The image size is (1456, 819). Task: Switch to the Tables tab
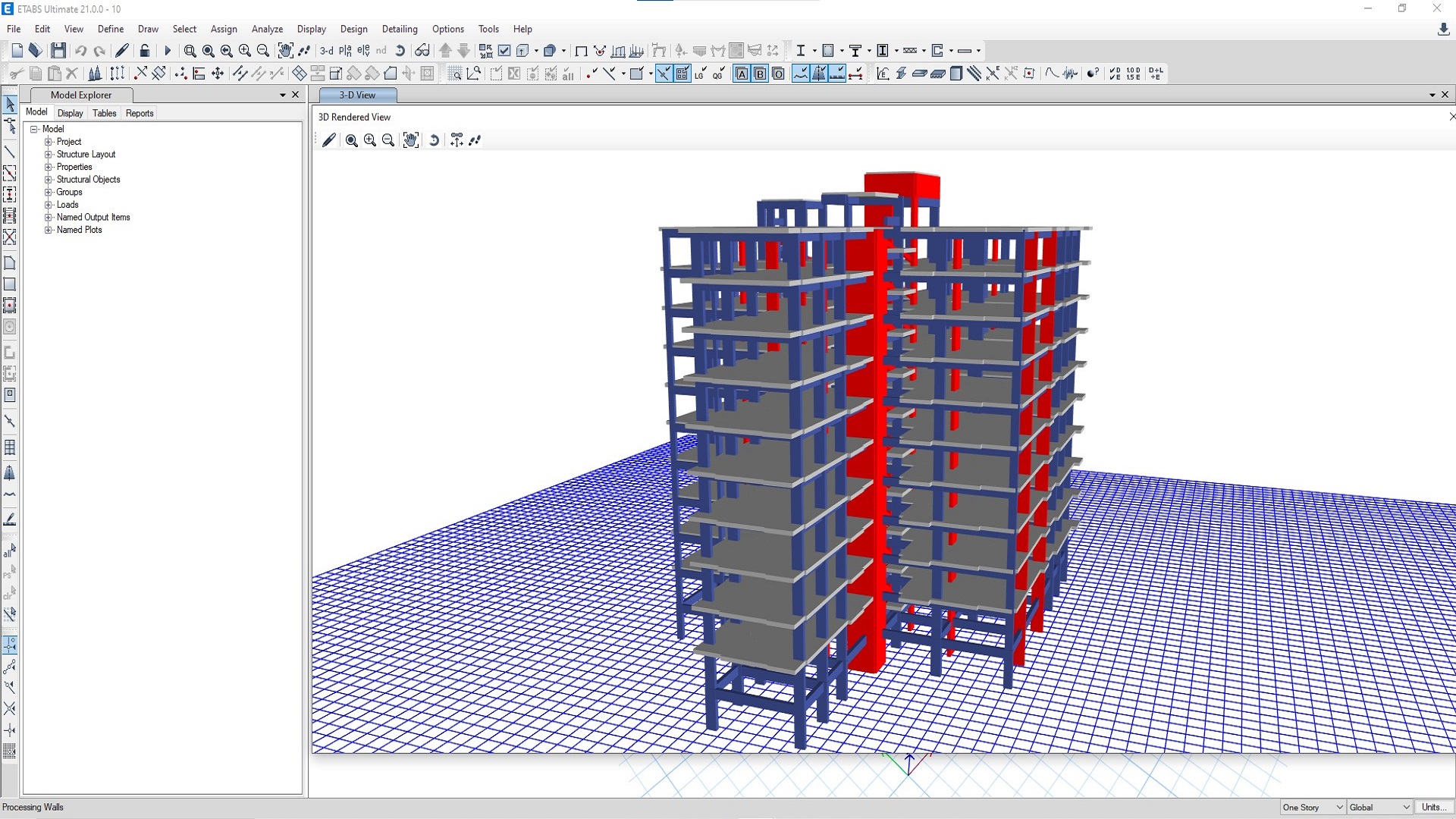click(x=105, y=113)
